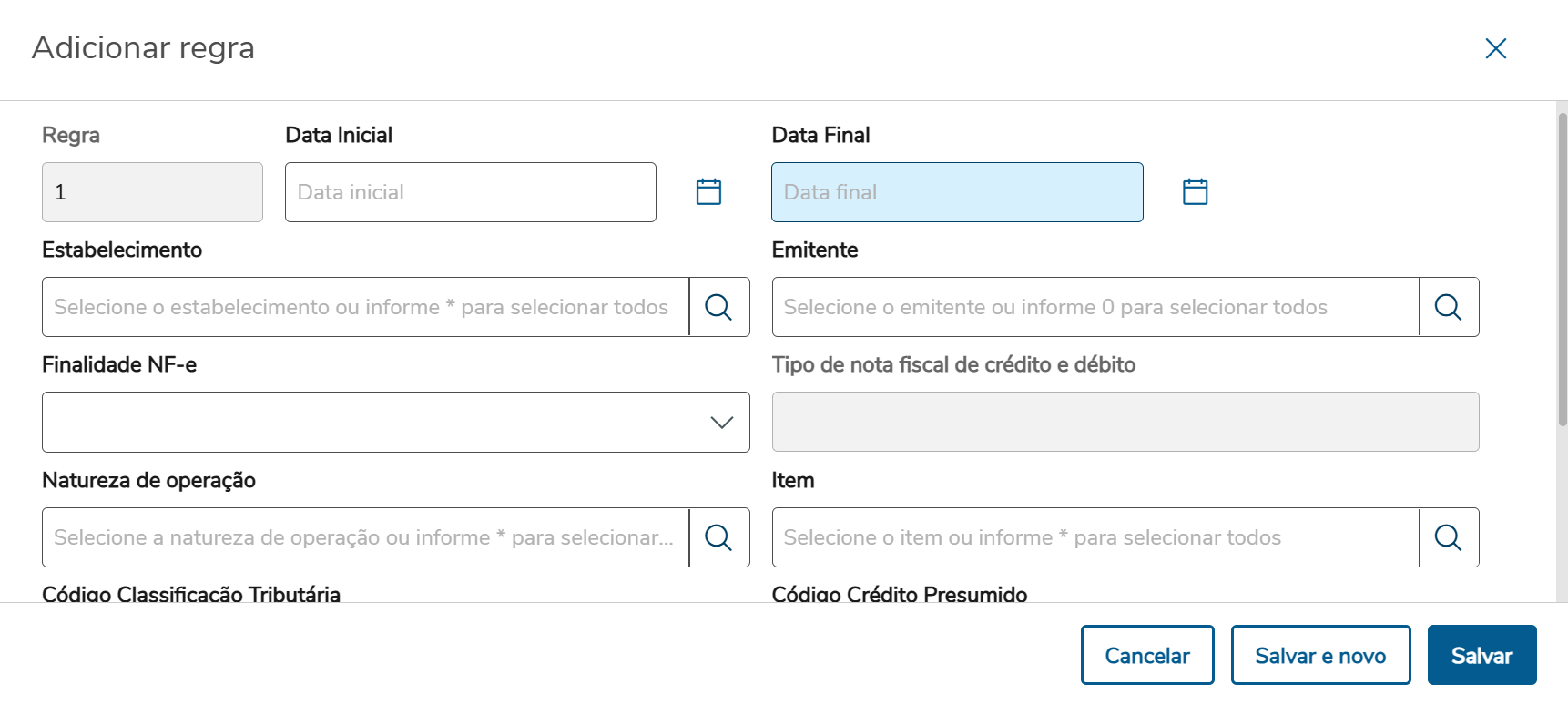Open the Finalidade NF-e combo box
Image resolution: width=1568 pixels, height=705 pixels.
(x=382, y=422)
